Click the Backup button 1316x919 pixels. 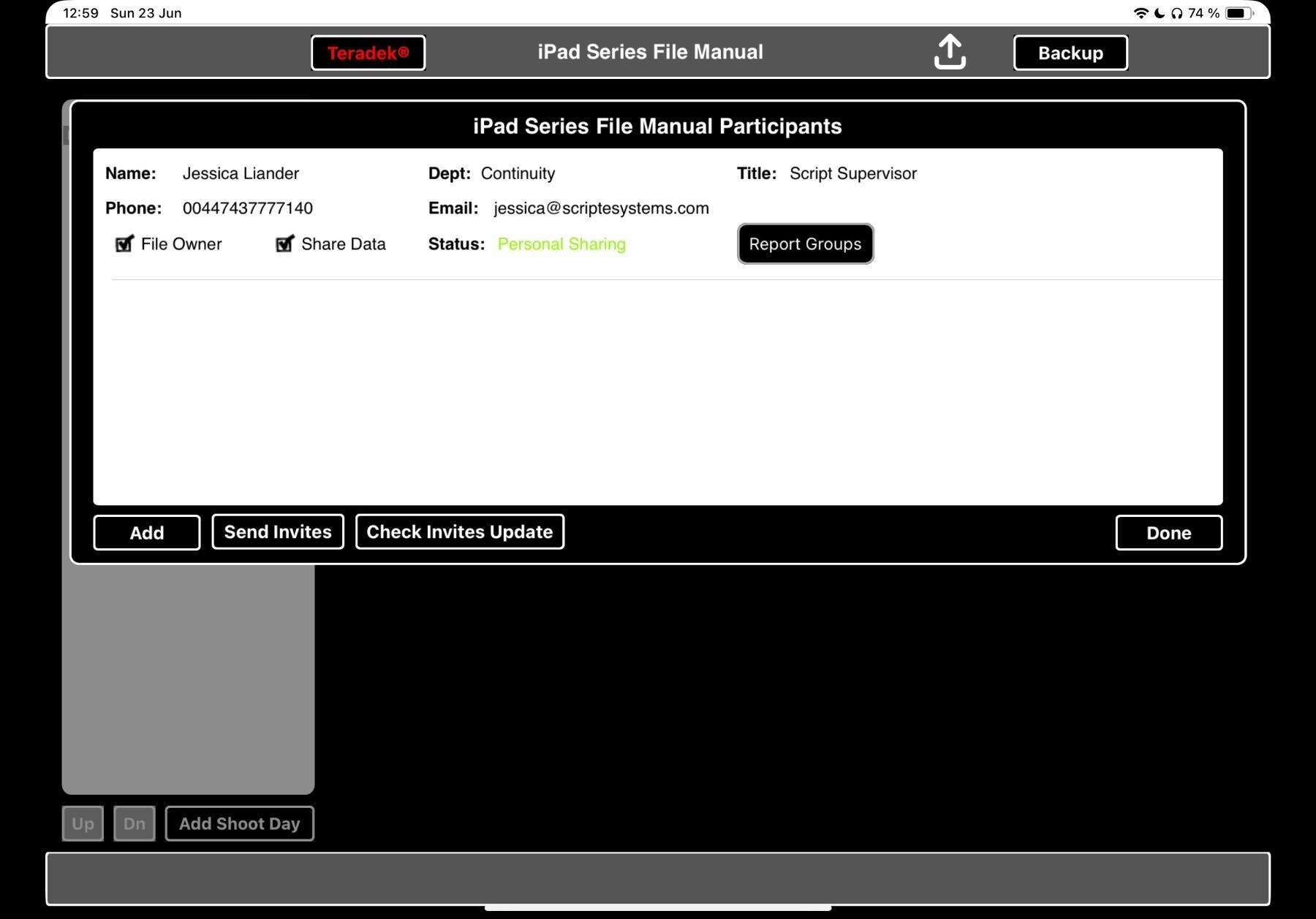click(x=1070, y=53)
